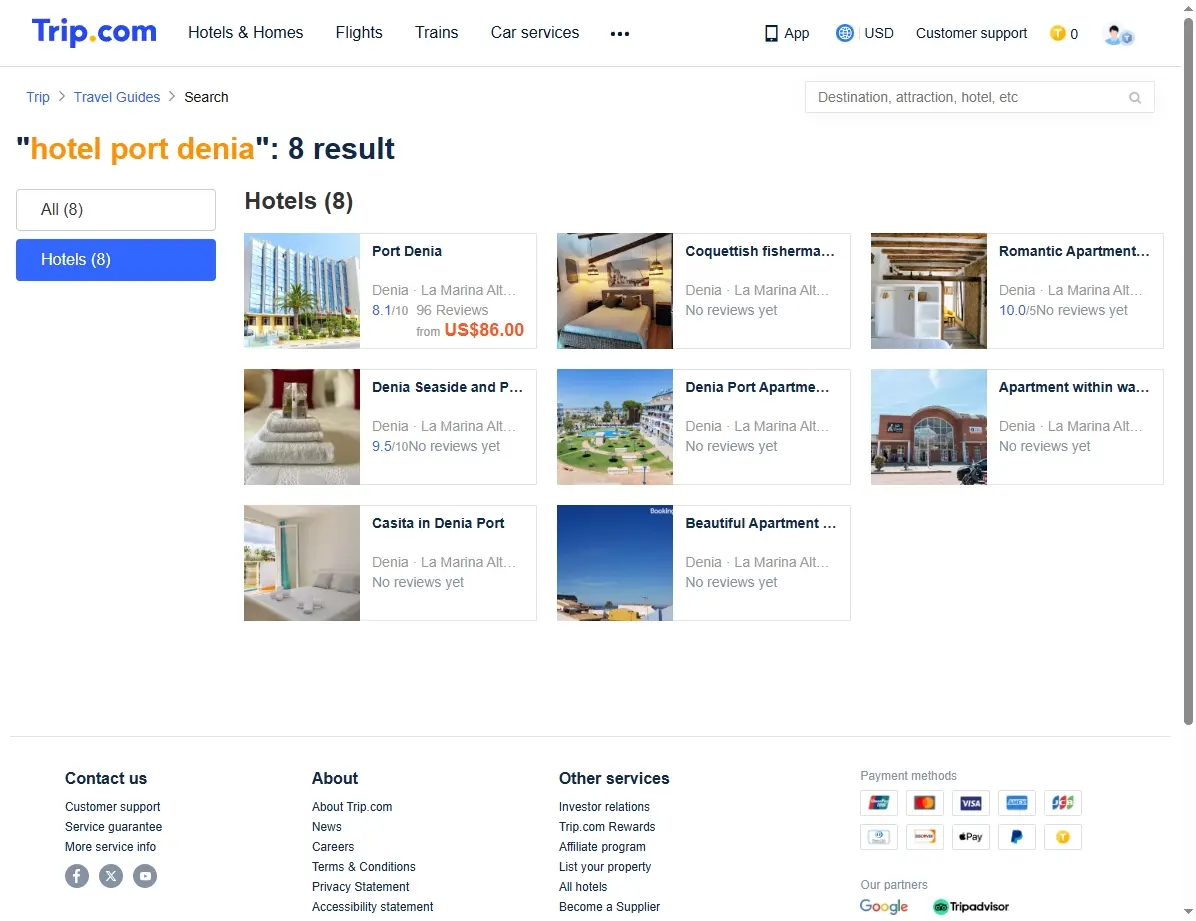Click the Google partner logo
The image size is (1196, 921).
click(883, 907)
